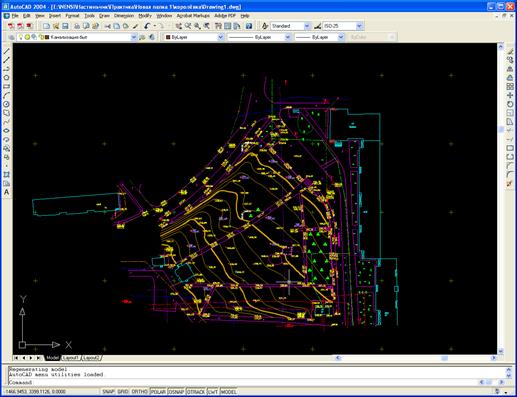
Task: Toggle SNAP mode in status bar
Action: coord(108,392)
